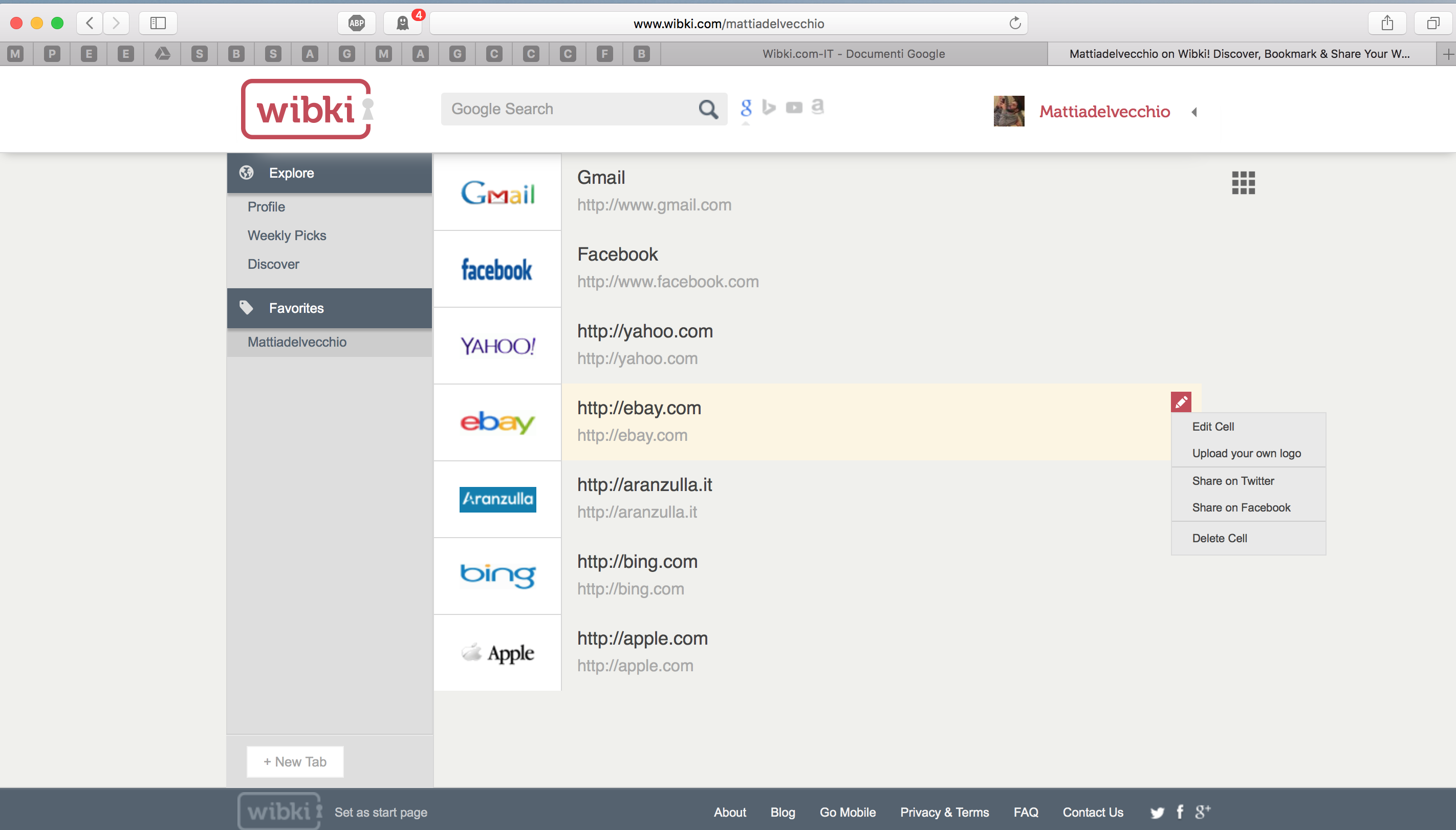Open FAQ footer link

coord(1026,812)
